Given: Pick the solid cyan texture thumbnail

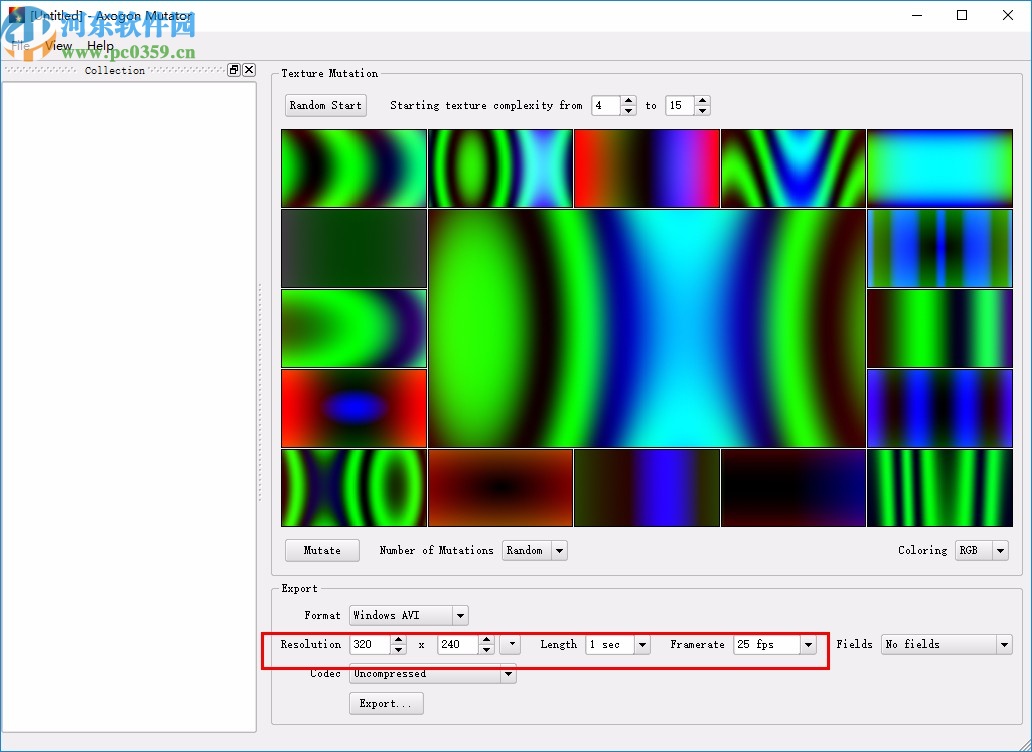Looking at the screenshot, I should [939, 168].
